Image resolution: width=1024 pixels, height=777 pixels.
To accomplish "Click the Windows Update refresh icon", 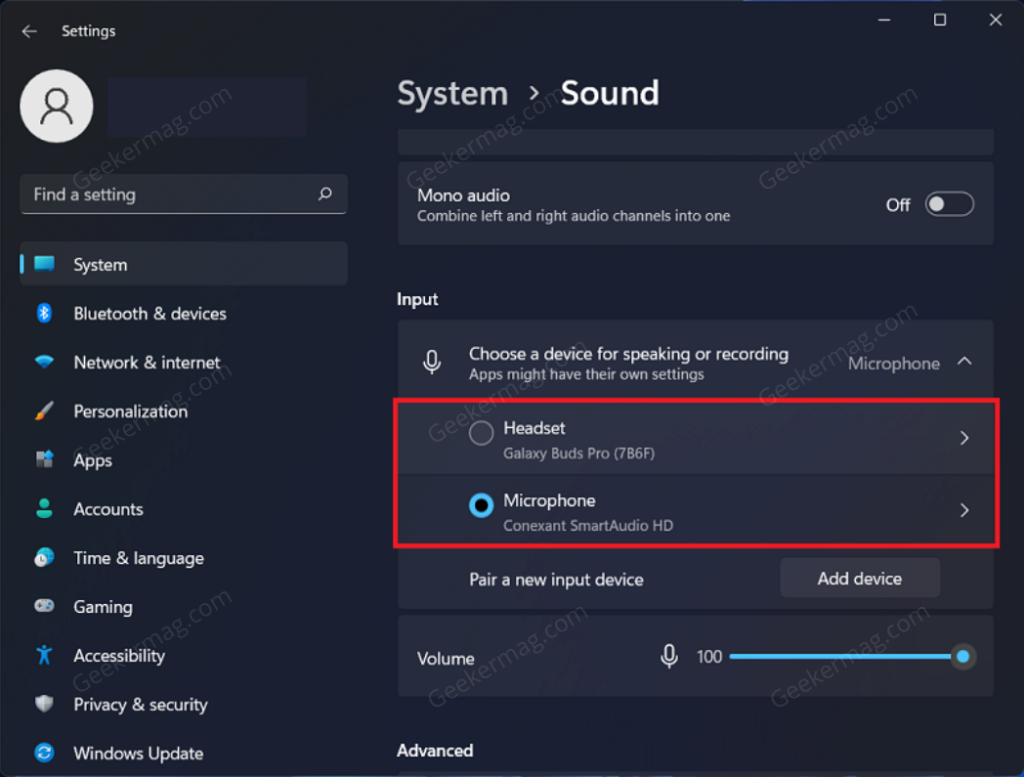I will tap(44, 753).
